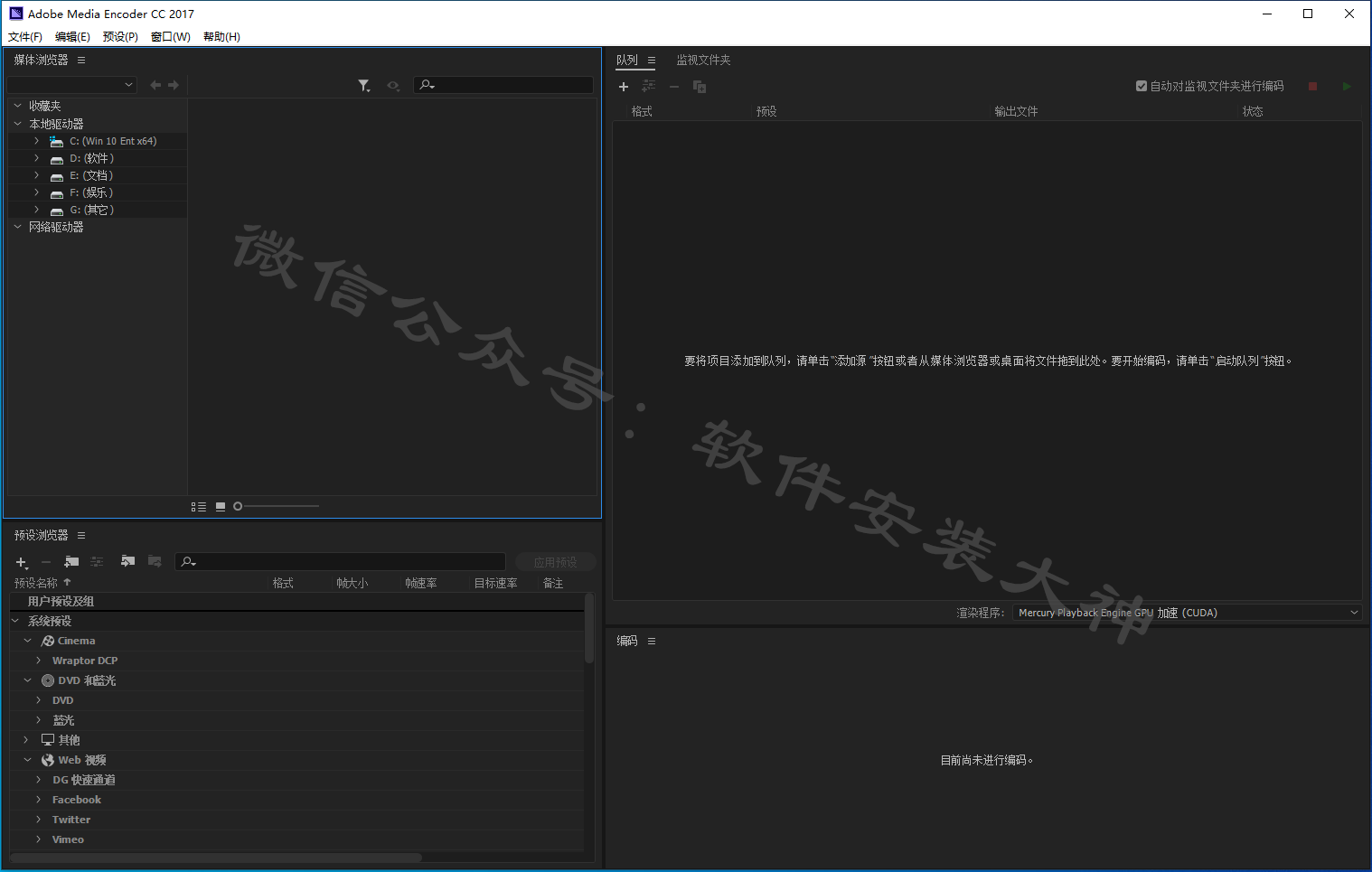The image size is (1372, 872).
Task: Click the thumbnail zoom slider handle
Action: pos(238,506)
